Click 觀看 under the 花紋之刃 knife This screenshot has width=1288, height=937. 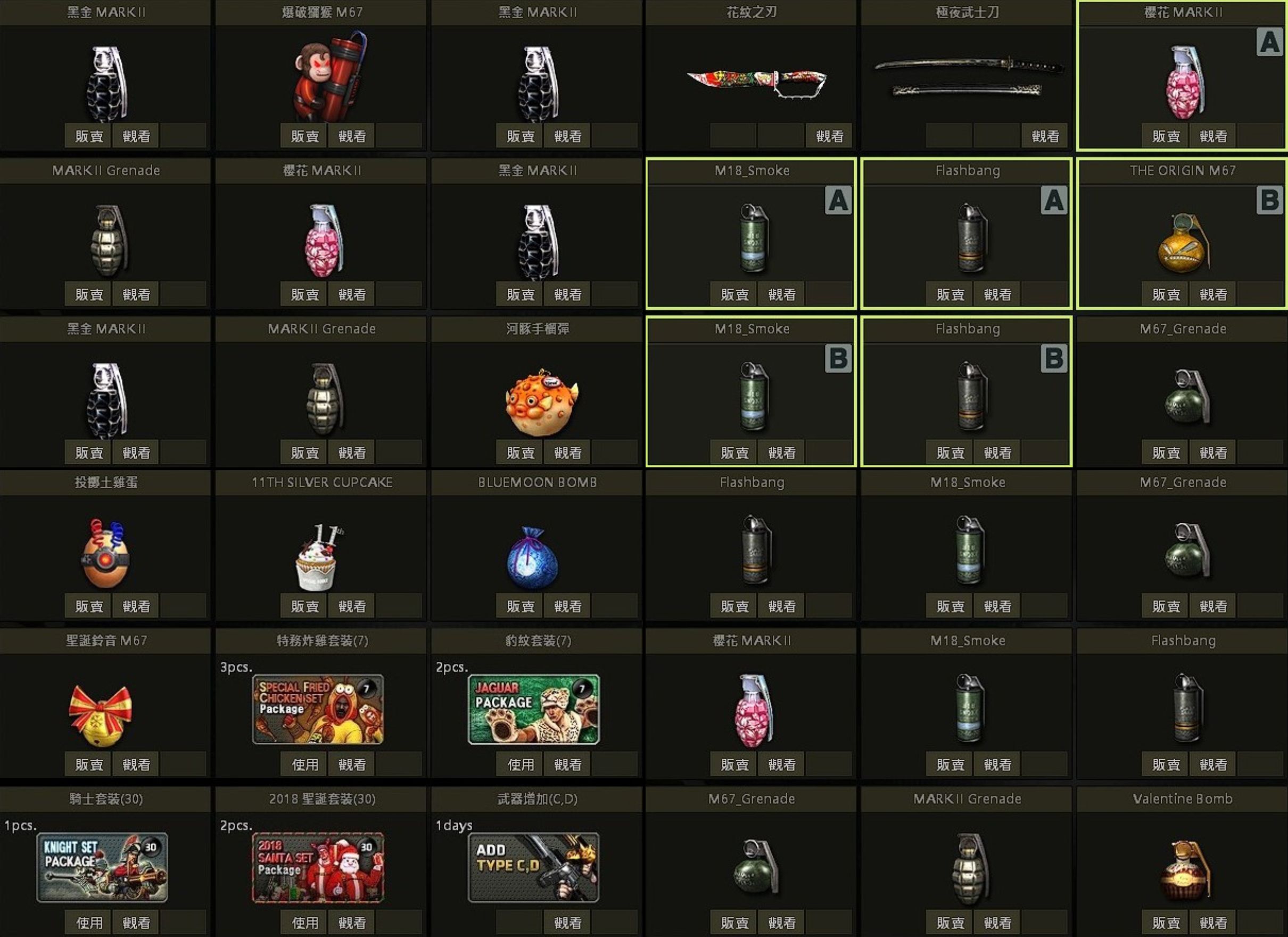pos(829,136)
